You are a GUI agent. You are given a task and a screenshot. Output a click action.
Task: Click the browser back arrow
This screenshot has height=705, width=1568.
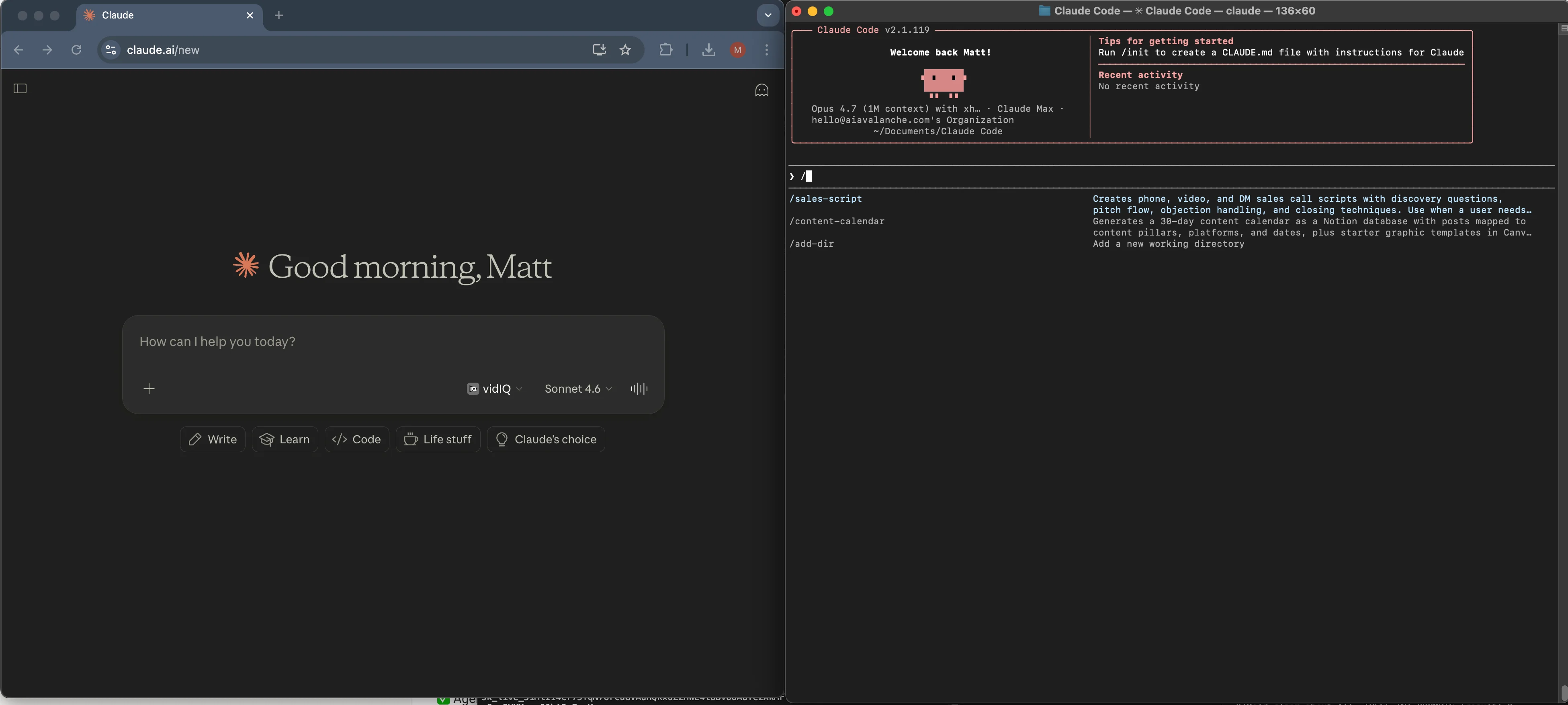tap(19, 50)
